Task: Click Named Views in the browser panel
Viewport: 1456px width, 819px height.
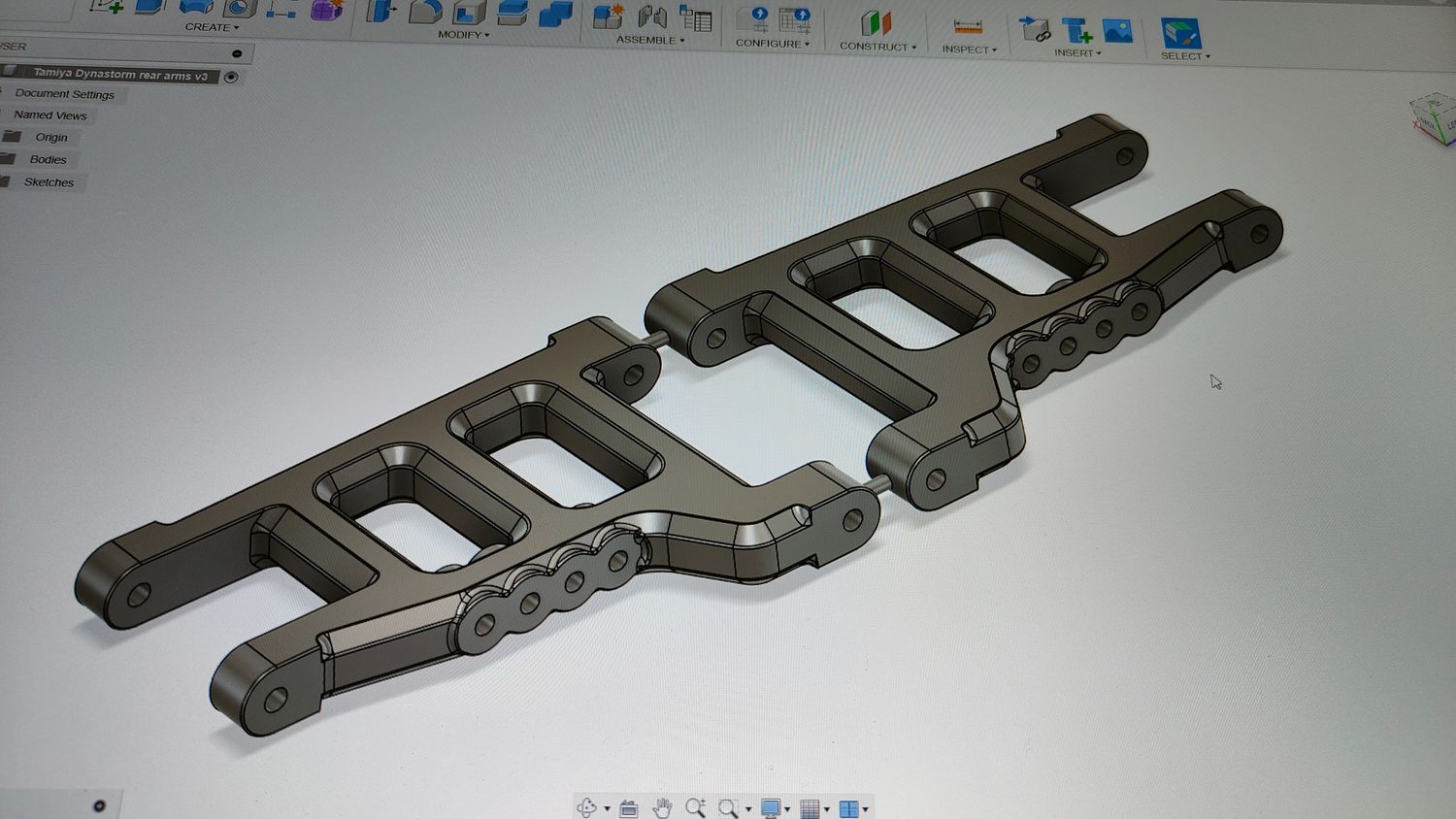Action: 50,115
